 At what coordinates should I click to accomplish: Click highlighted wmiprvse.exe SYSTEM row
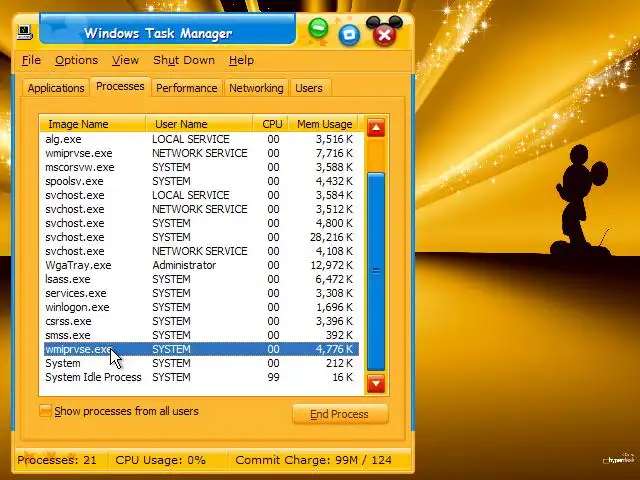(201, 349)
